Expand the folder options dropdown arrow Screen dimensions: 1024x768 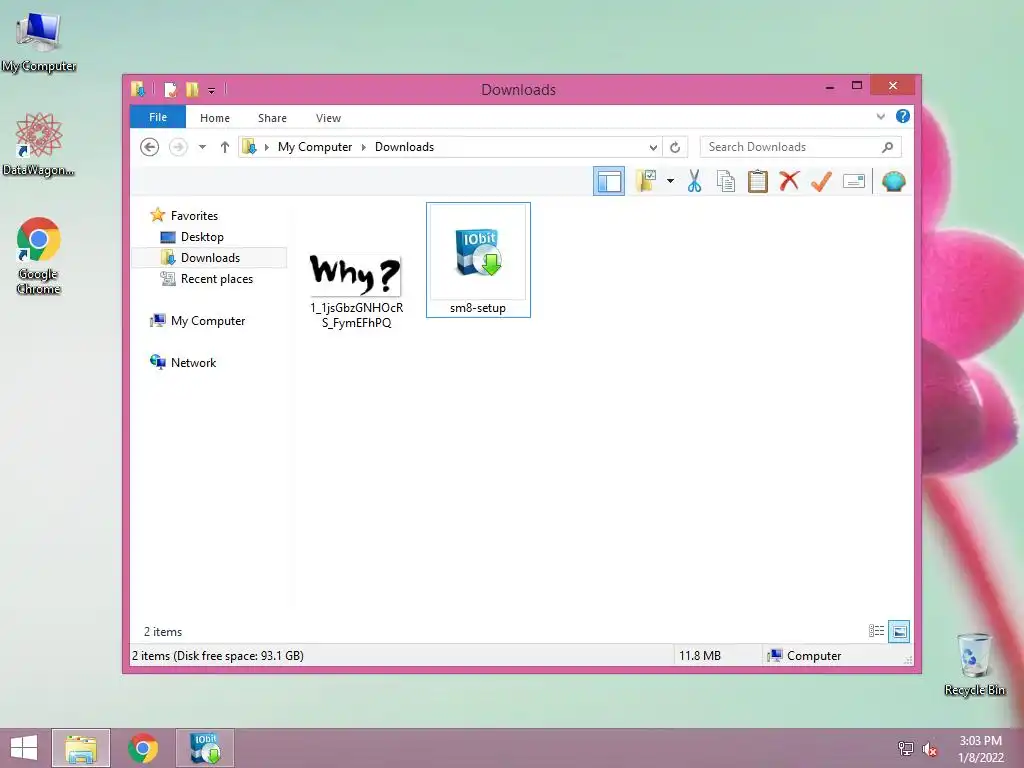tap(670, 181)
